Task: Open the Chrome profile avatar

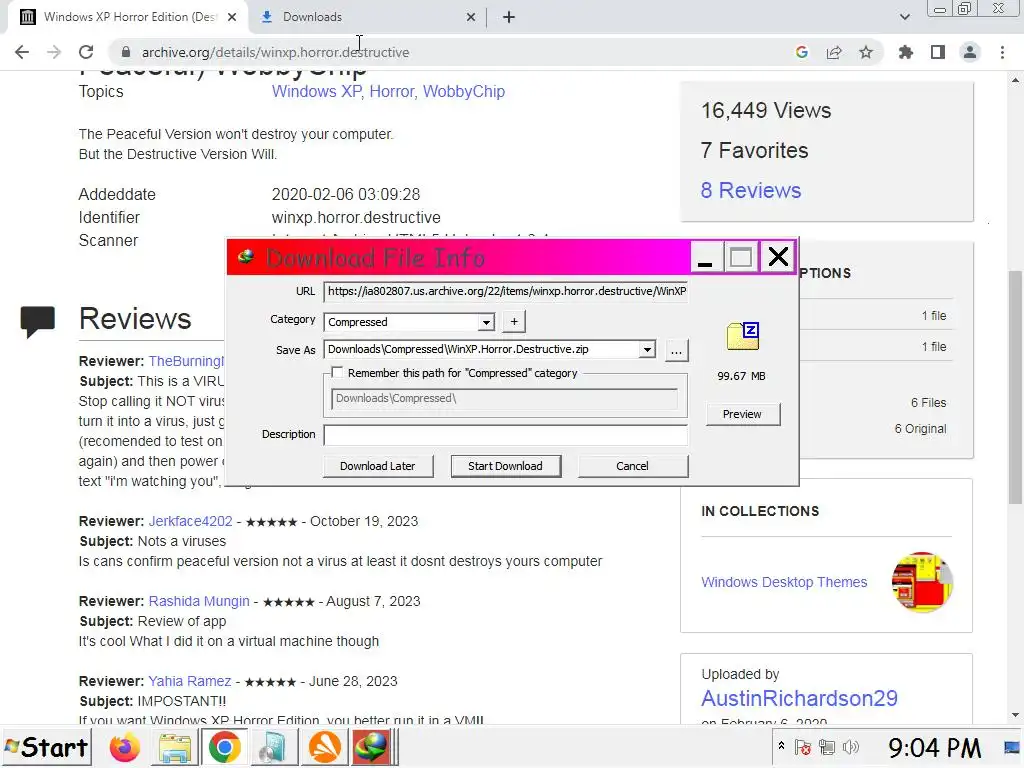Action: tap(970, 52)
